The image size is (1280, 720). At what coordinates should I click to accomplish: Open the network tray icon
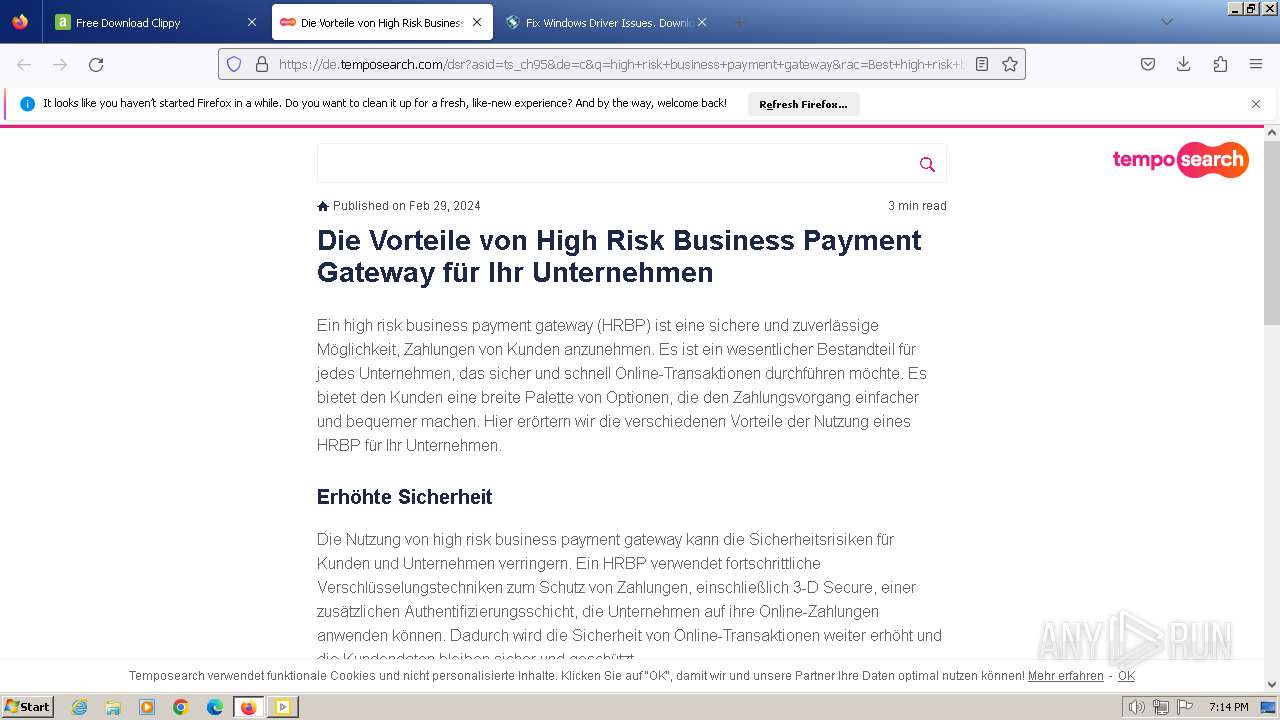pyautogui.click(x=1160, y=707)
